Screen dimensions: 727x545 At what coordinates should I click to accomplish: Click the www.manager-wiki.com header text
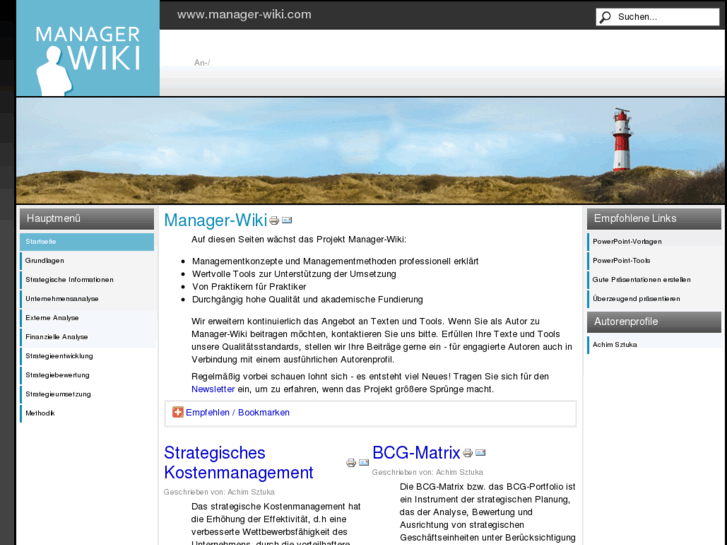(x=244, y=14)
